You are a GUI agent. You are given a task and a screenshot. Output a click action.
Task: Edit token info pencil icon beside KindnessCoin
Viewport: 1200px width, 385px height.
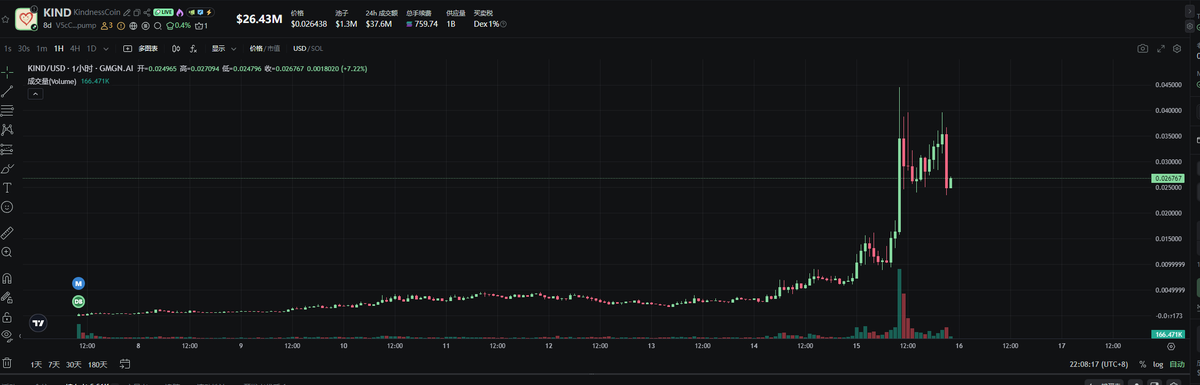tap(126, 13)
